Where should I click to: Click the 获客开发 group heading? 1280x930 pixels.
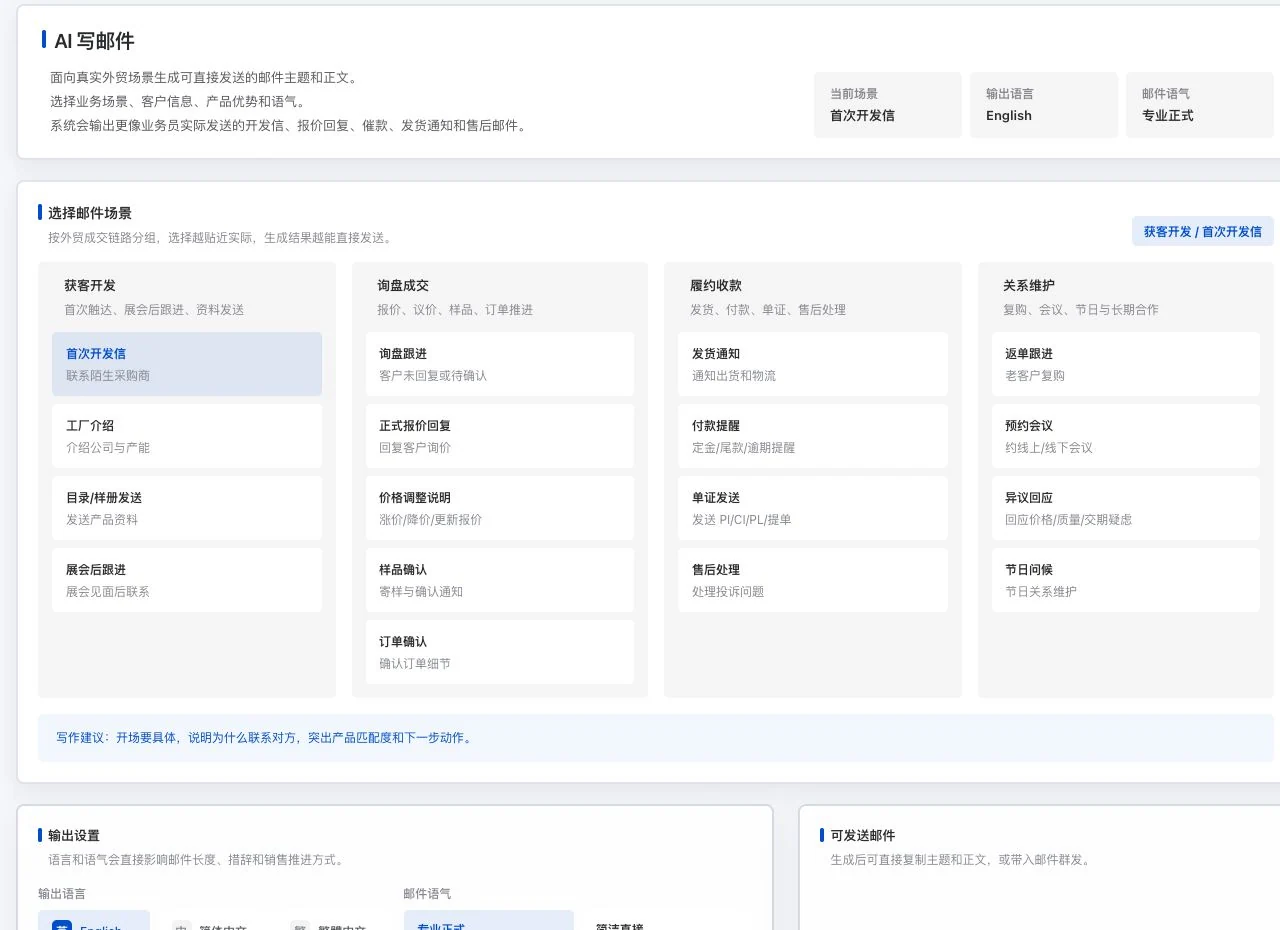pos(90,285)
